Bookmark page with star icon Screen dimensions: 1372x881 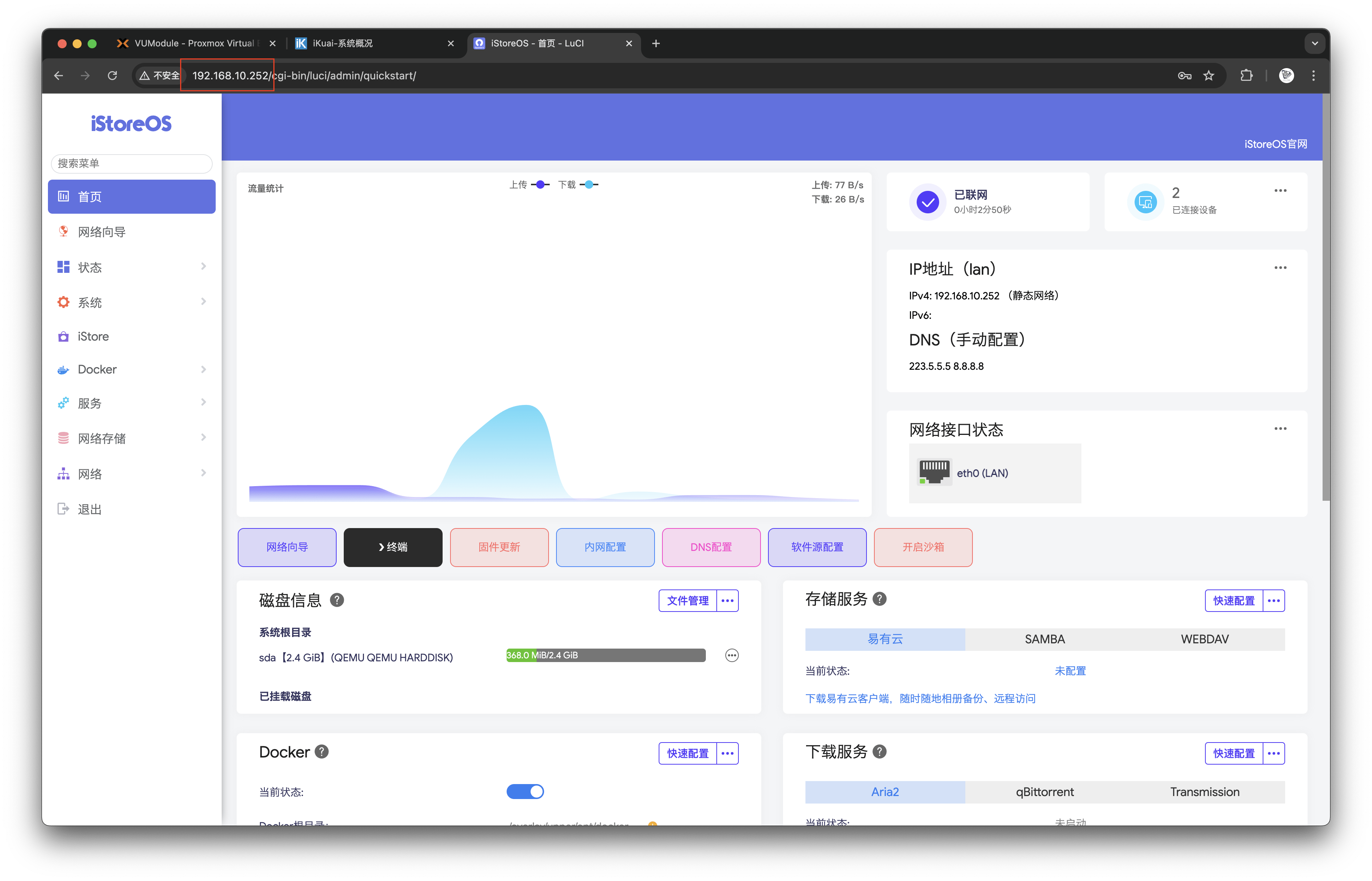(1208, 76)
